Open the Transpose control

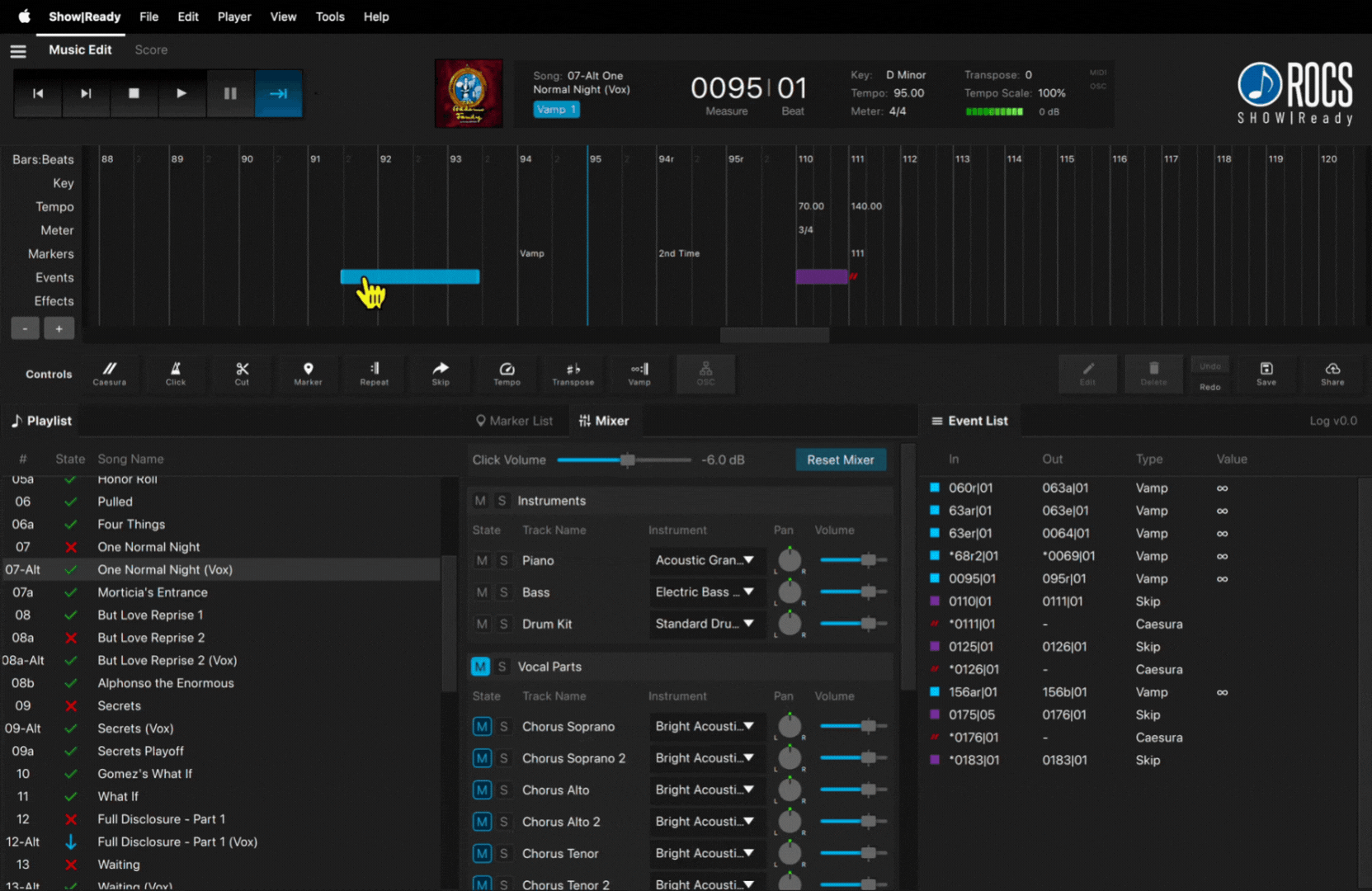coord(573,373)
